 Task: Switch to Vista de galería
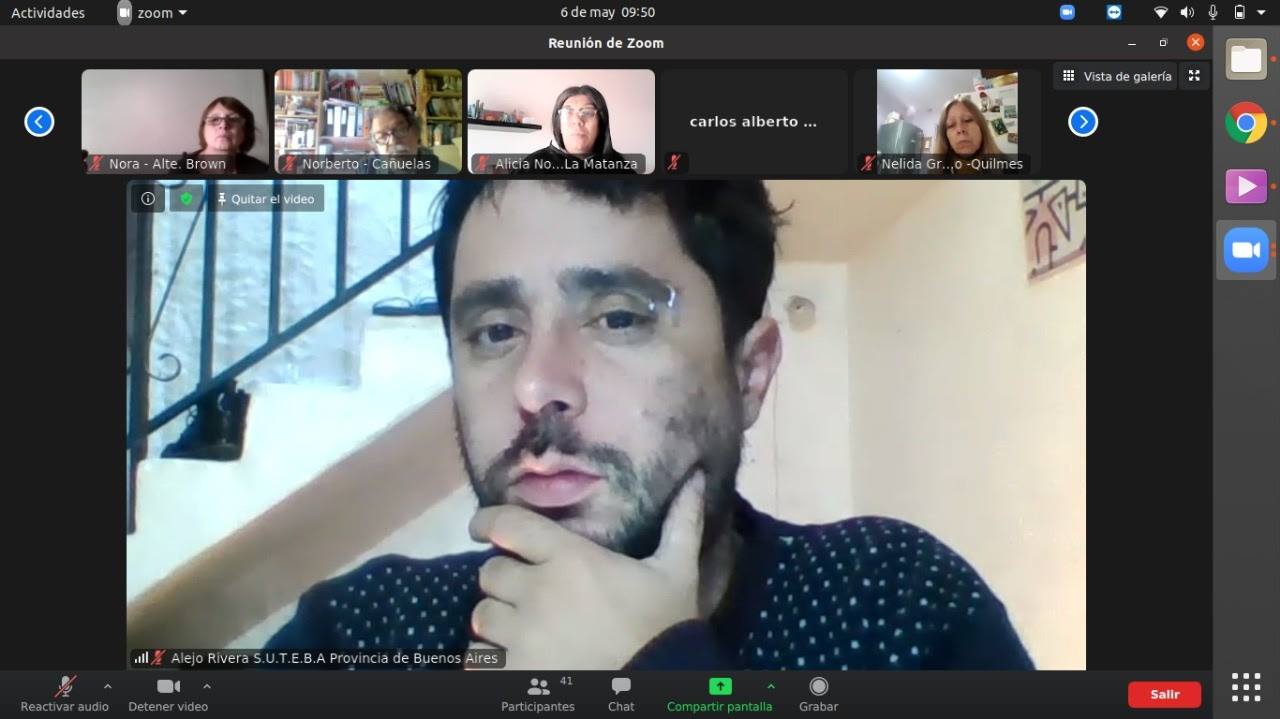pyautogui.click(x=1116, y=76)
